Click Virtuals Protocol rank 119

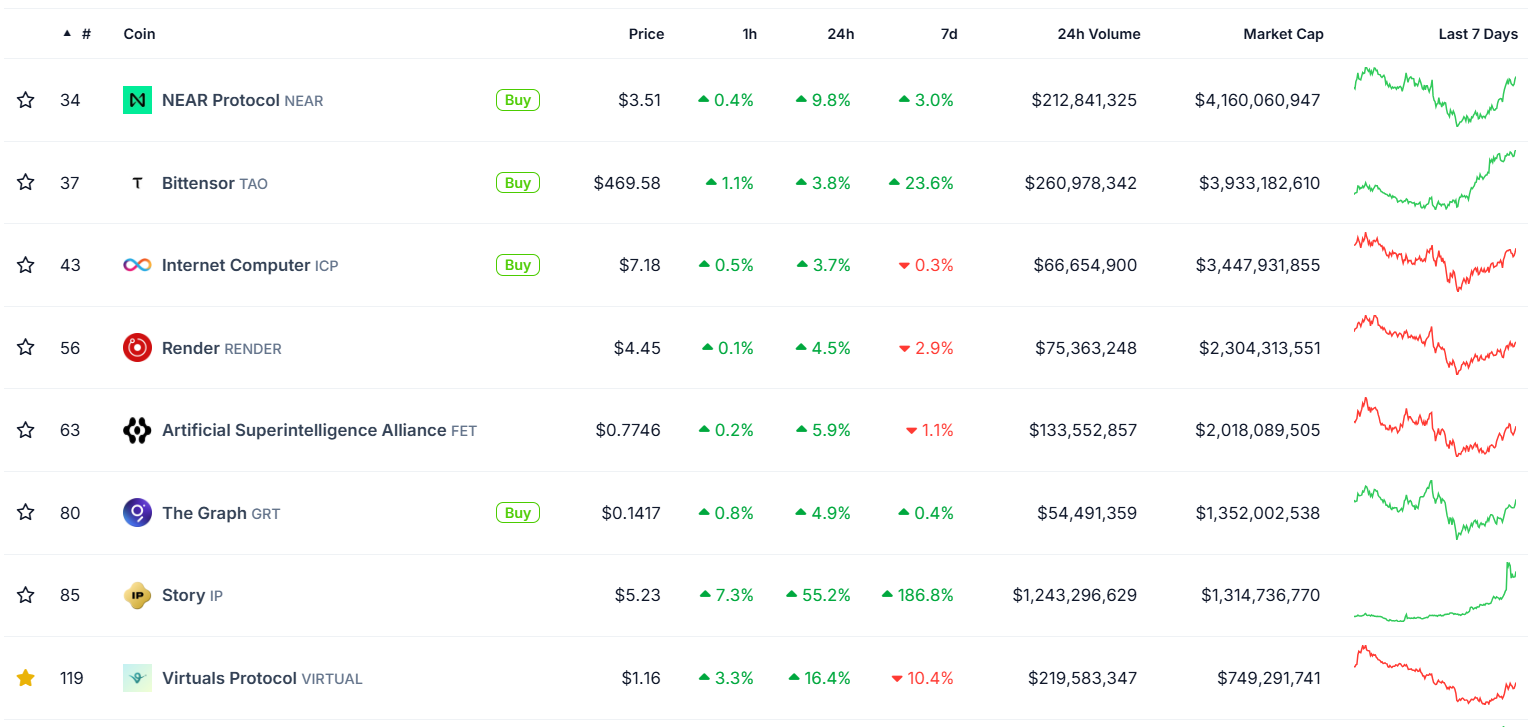(71, 678)
